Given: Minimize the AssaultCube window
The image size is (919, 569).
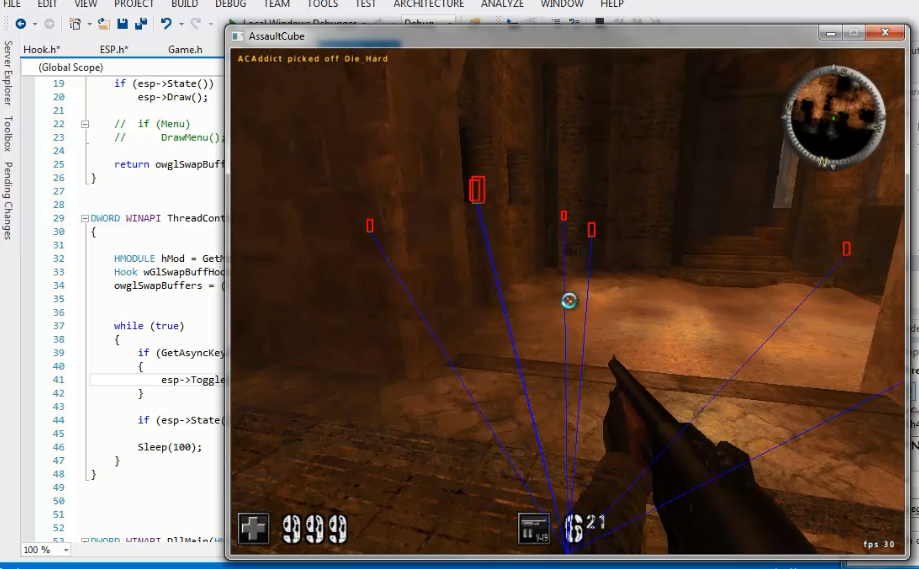Looking at the screenshot, I should tap(830, 33).
